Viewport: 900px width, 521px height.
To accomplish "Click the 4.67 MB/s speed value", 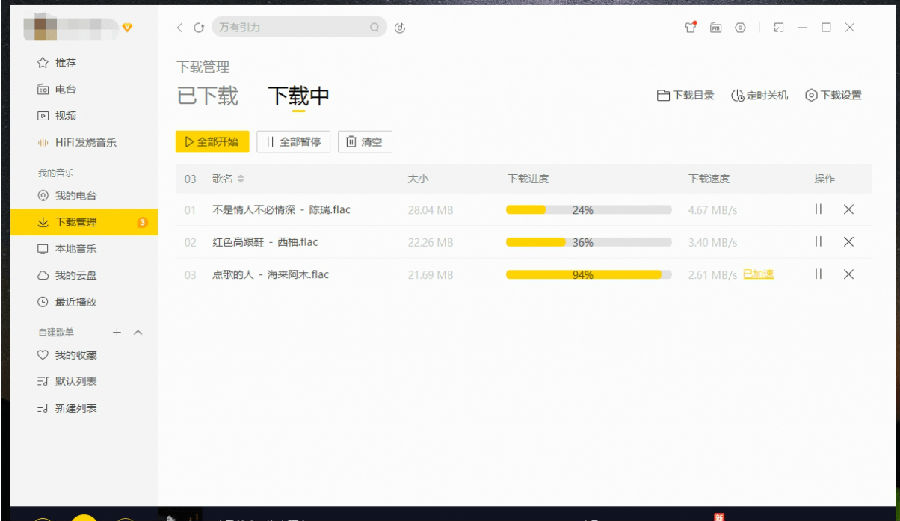I will point(712,210).
